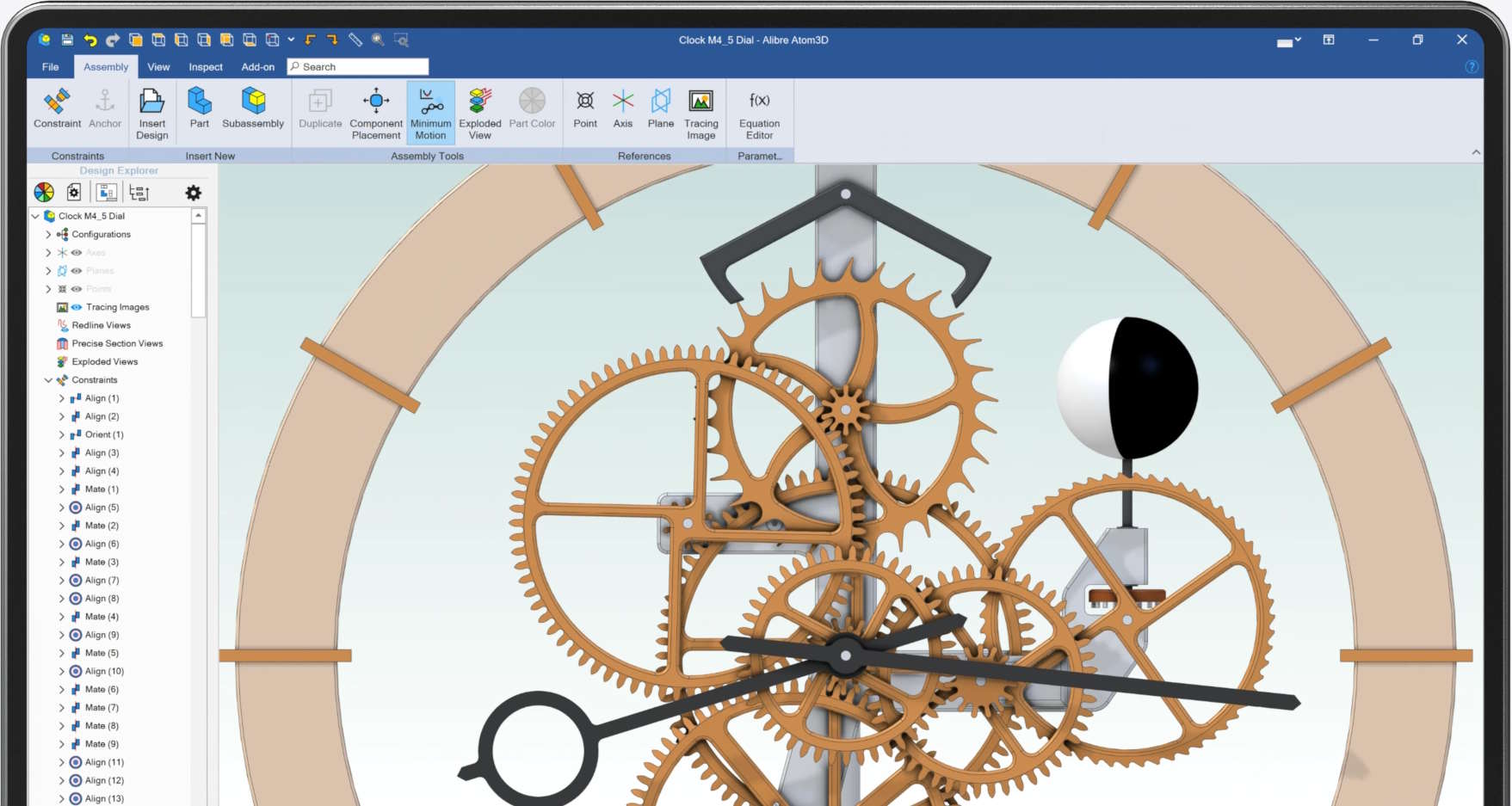Click the Constraint tool icon

click(57, 102)
